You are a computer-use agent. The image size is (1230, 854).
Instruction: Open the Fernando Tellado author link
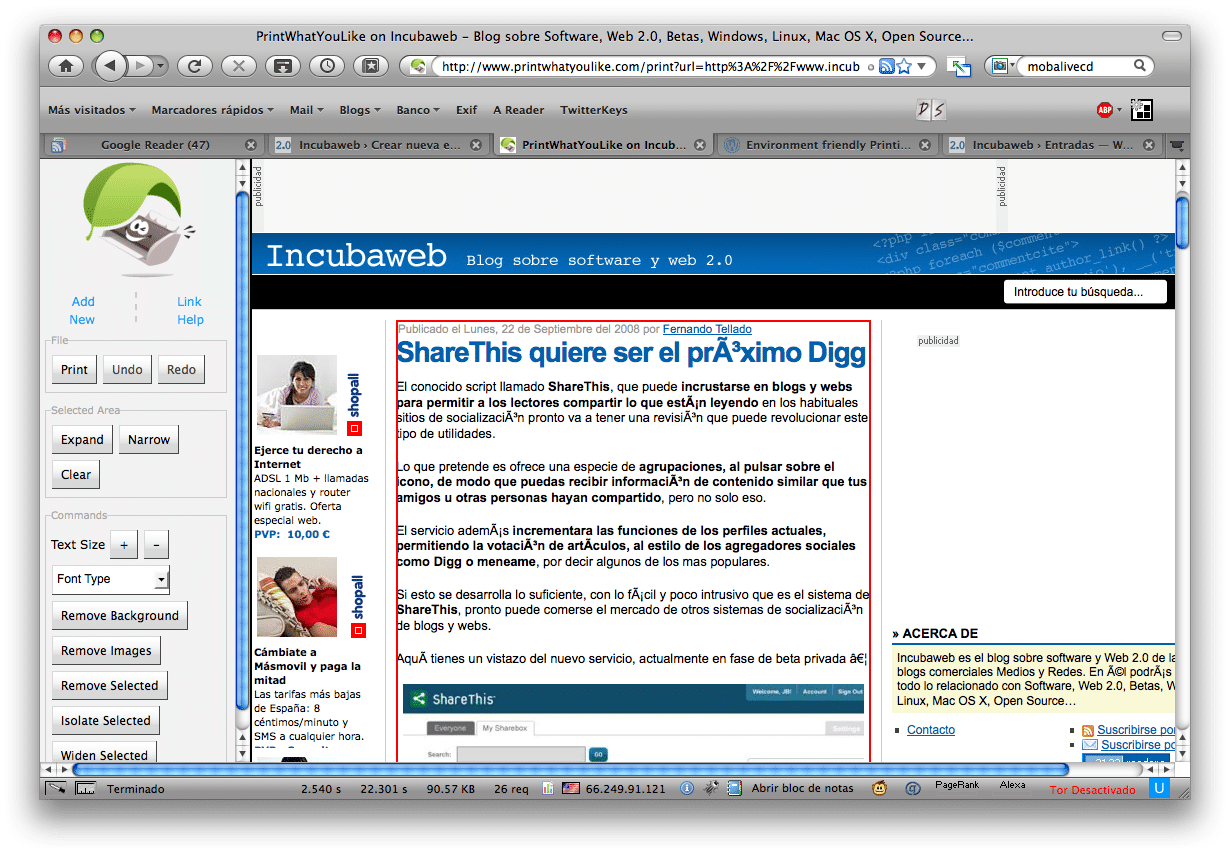tap(707, 329)
